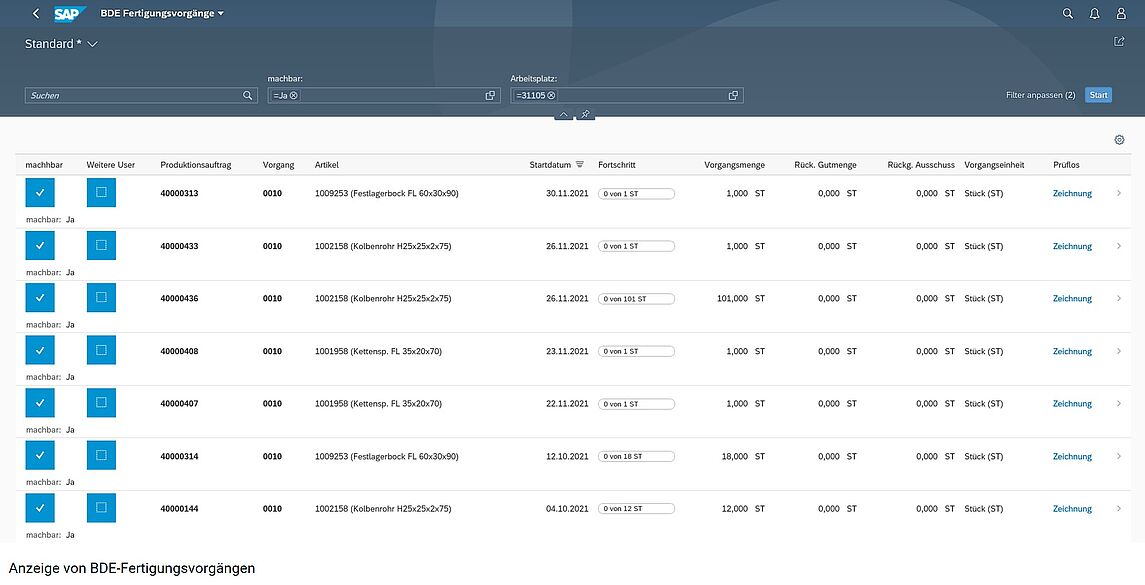Remove the =Ja token from machbar filter

click(x=294, y=95)
